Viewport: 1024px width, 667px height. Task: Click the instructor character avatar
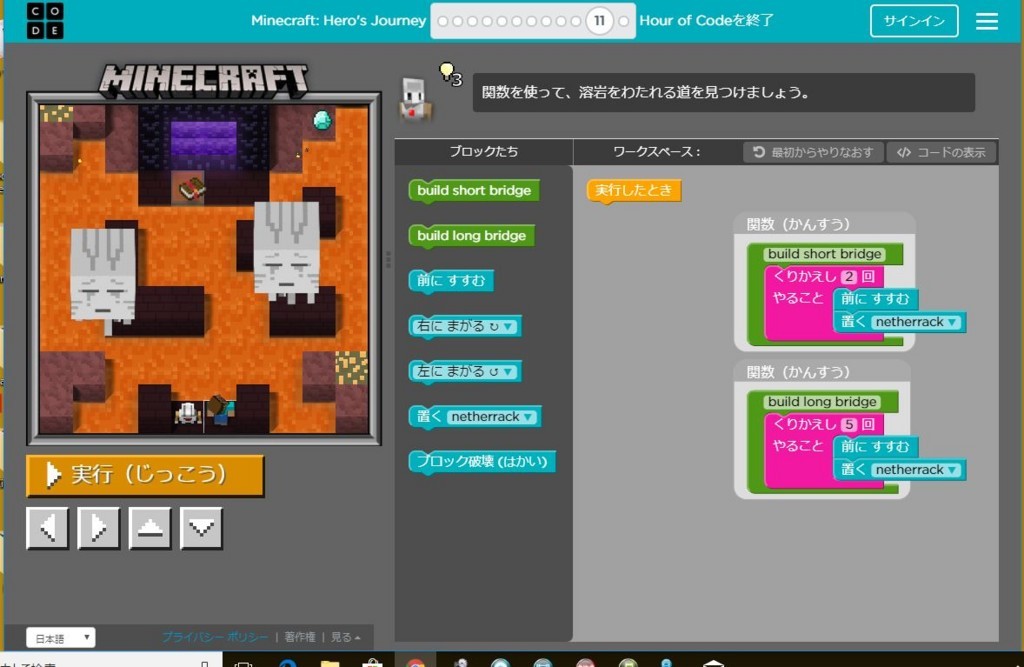pos(415,99)
